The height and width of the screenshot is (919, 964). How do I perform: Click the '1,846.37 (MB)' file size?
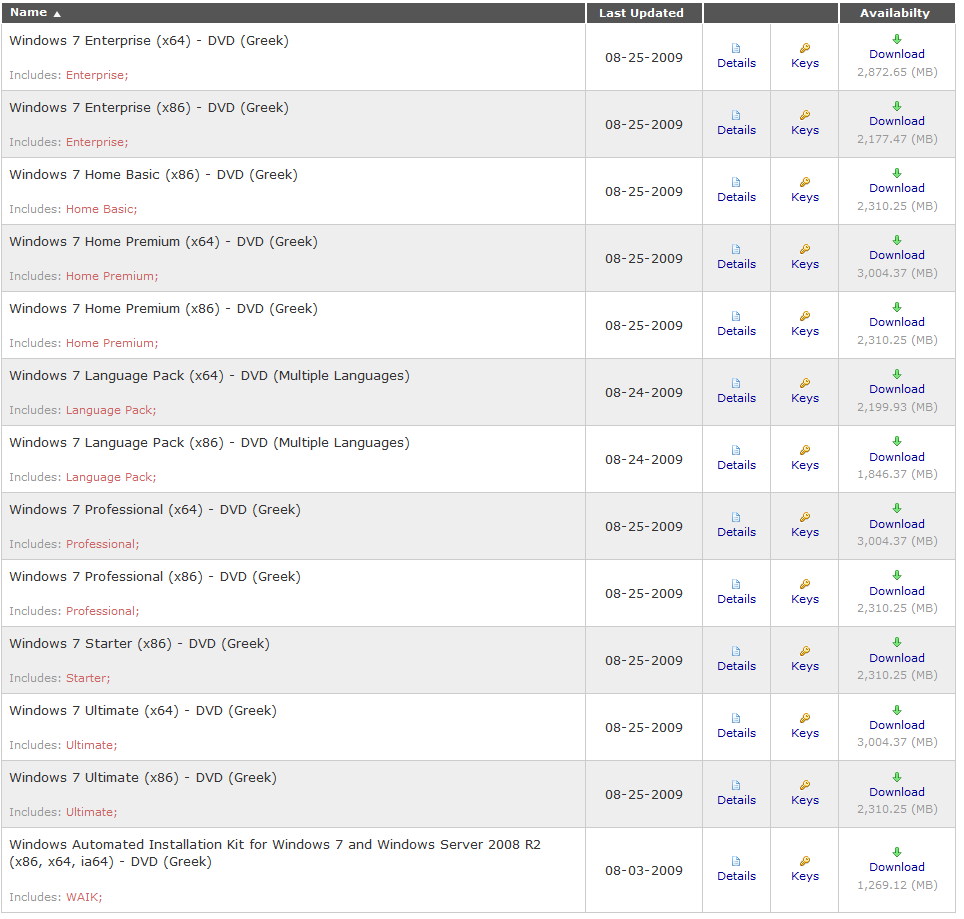[x=897, y=474]
